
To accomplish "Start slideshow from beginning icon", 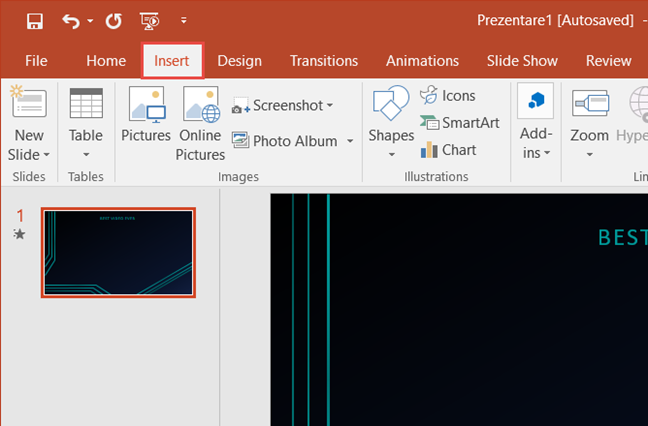I will point(149,21).
